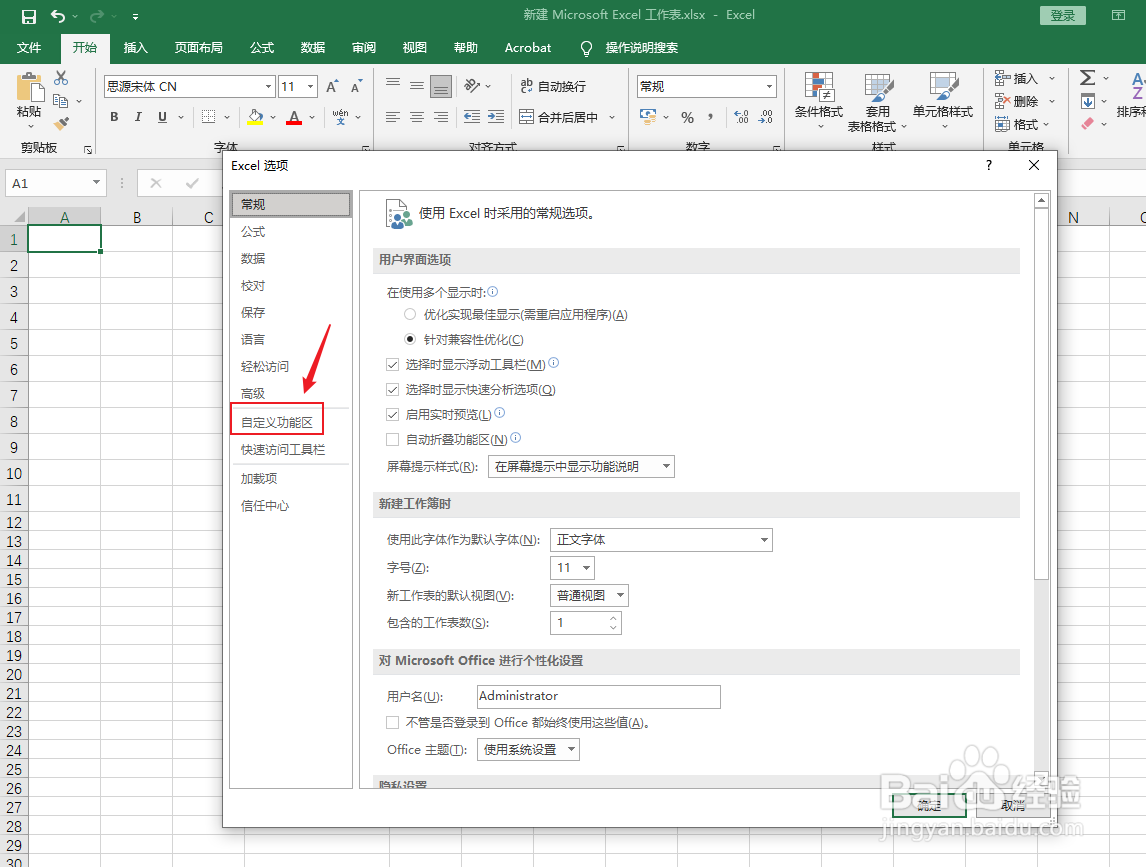This screenshot has height=867, width=1146.
Task: Open font size 11 dropdown in options
Action: (572, 567)
